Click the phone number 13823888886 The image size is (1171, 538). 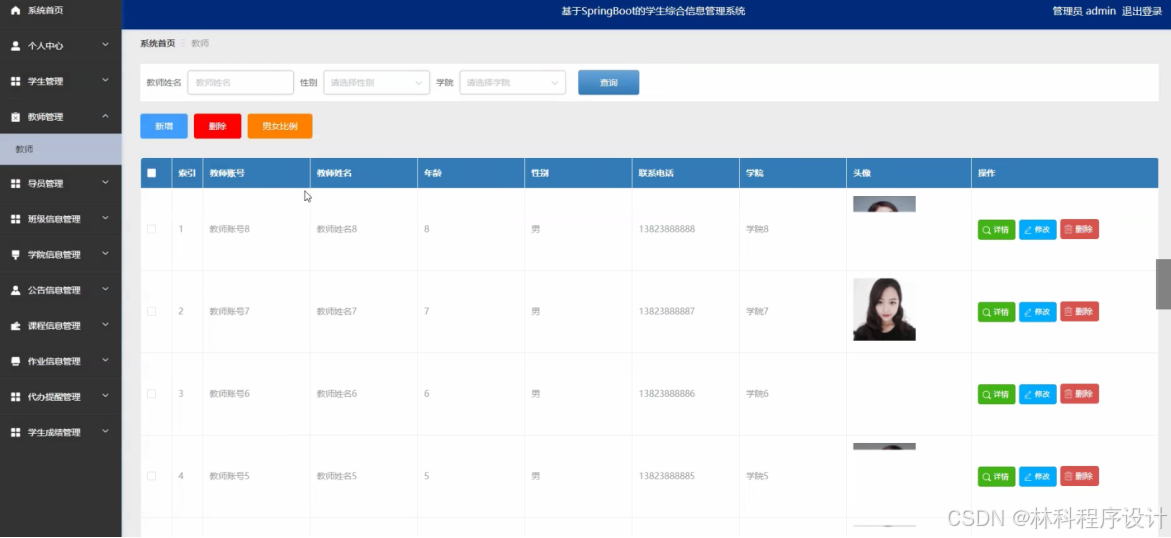click(667, 394)
